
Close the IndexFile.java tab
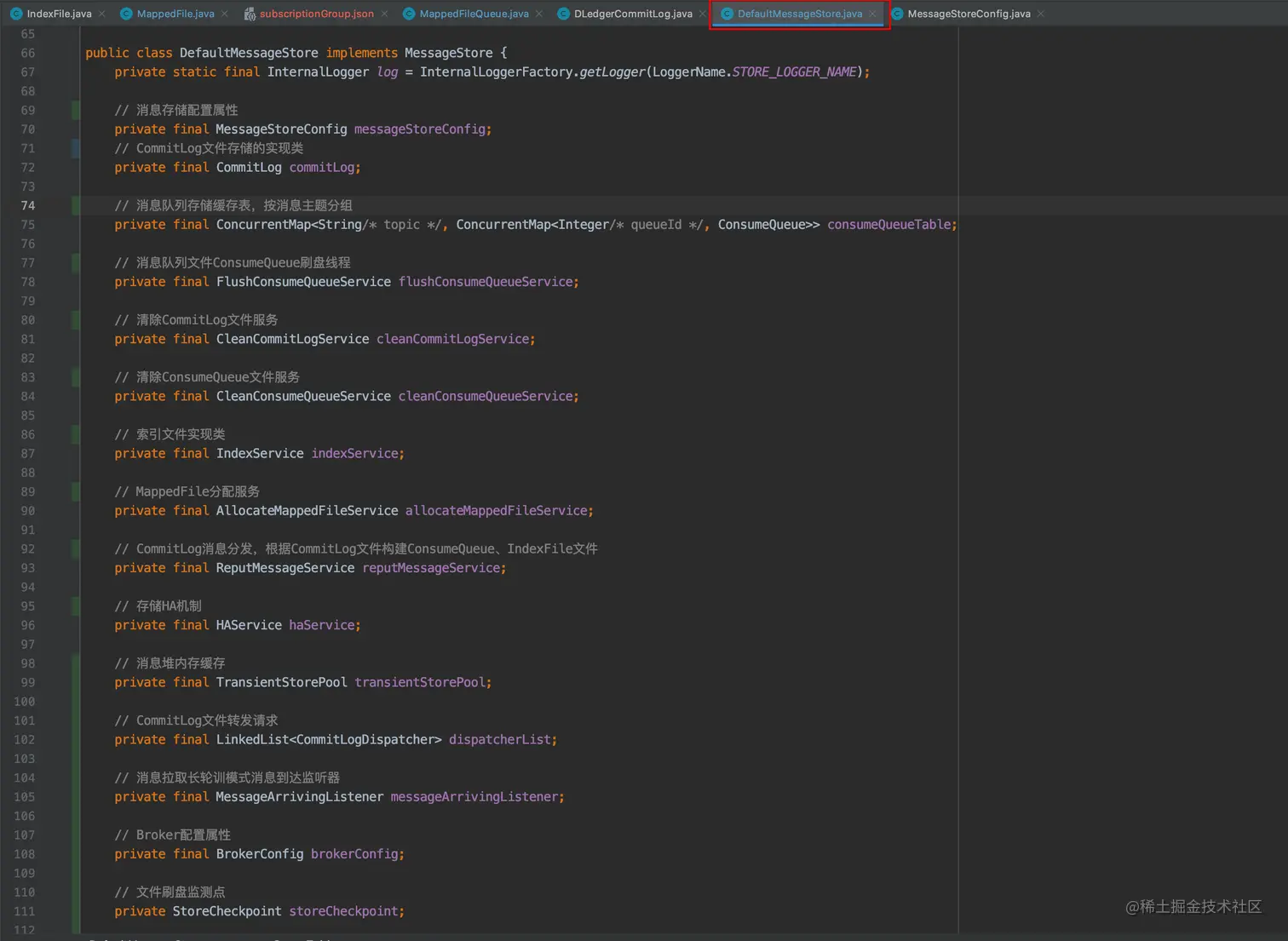coord(102,14)
